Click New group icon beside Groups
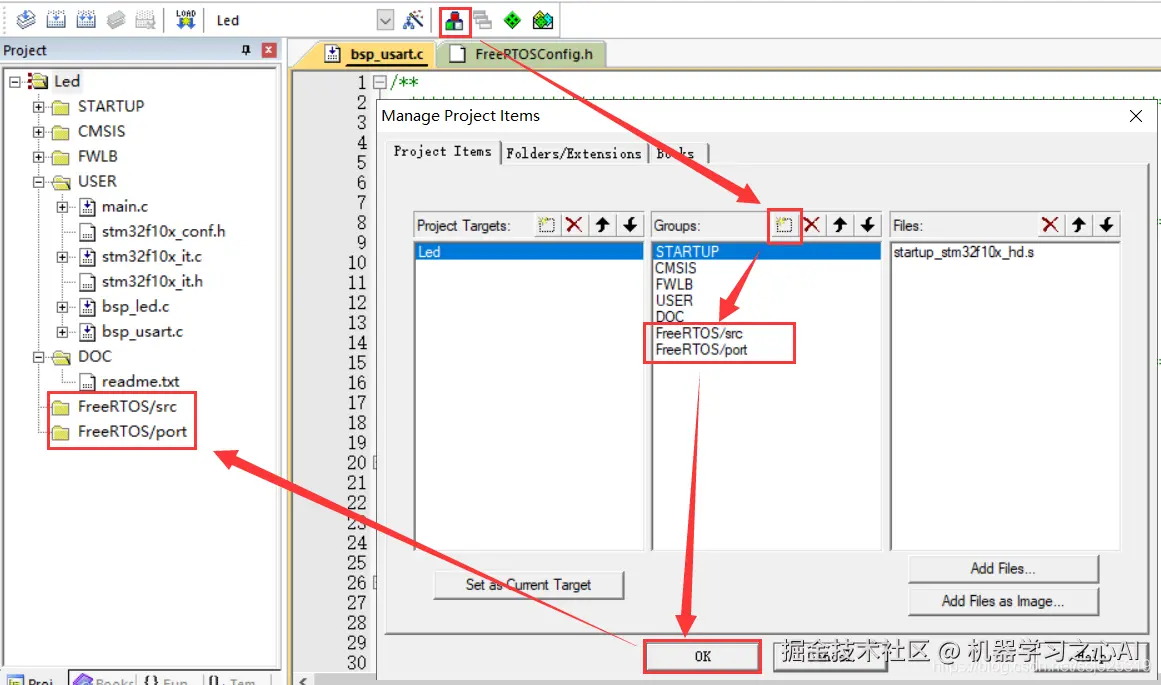The width and height of the screenshot is (1161, 685). (x=784, y=225)
